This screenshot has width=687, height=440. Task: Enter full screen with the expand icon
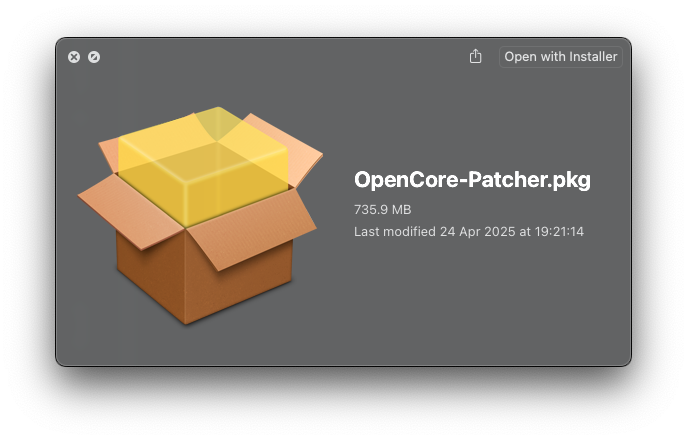click(x=94, y=57)
